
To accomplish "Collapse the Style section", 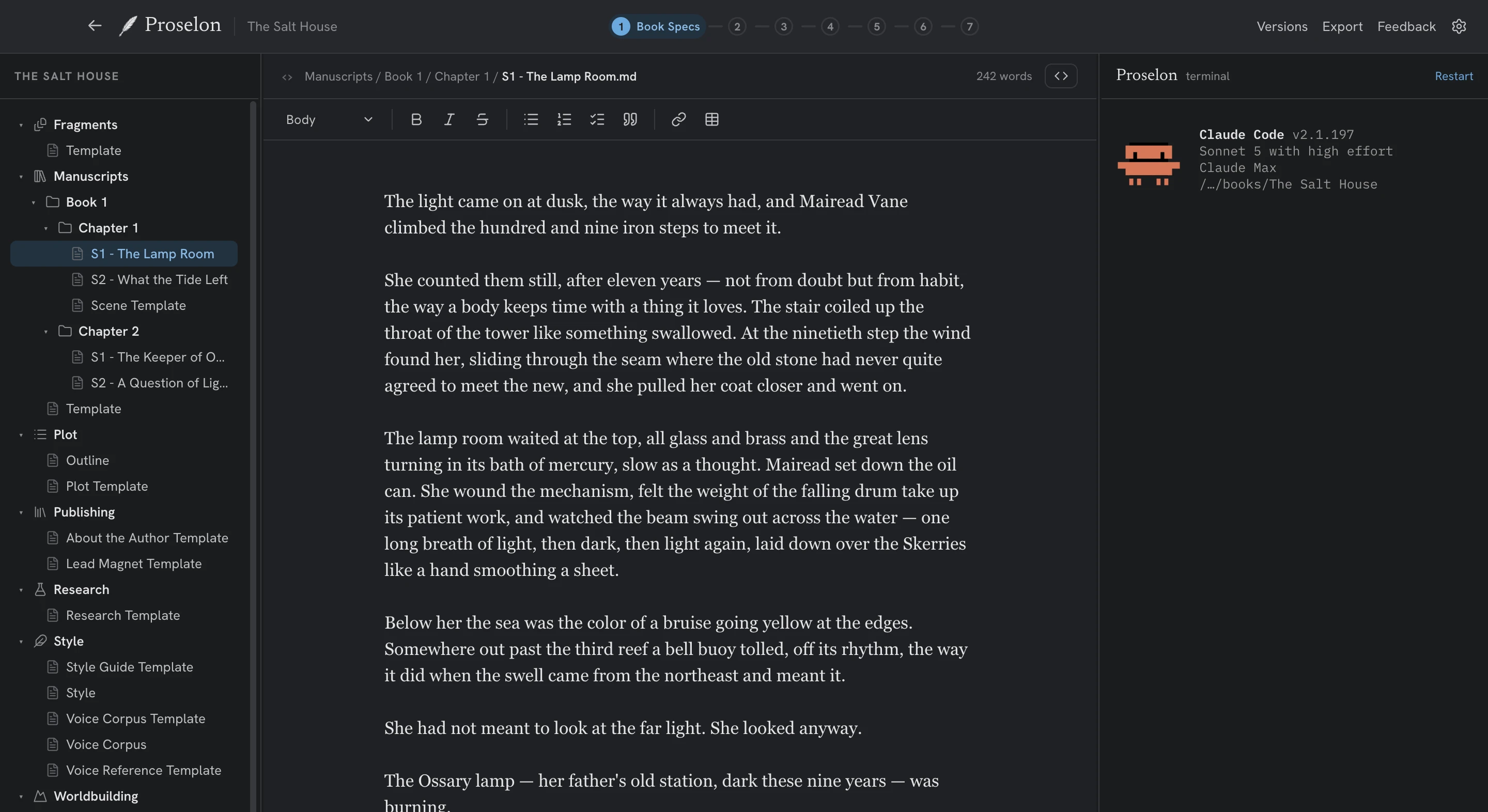I will coord(21,642).
